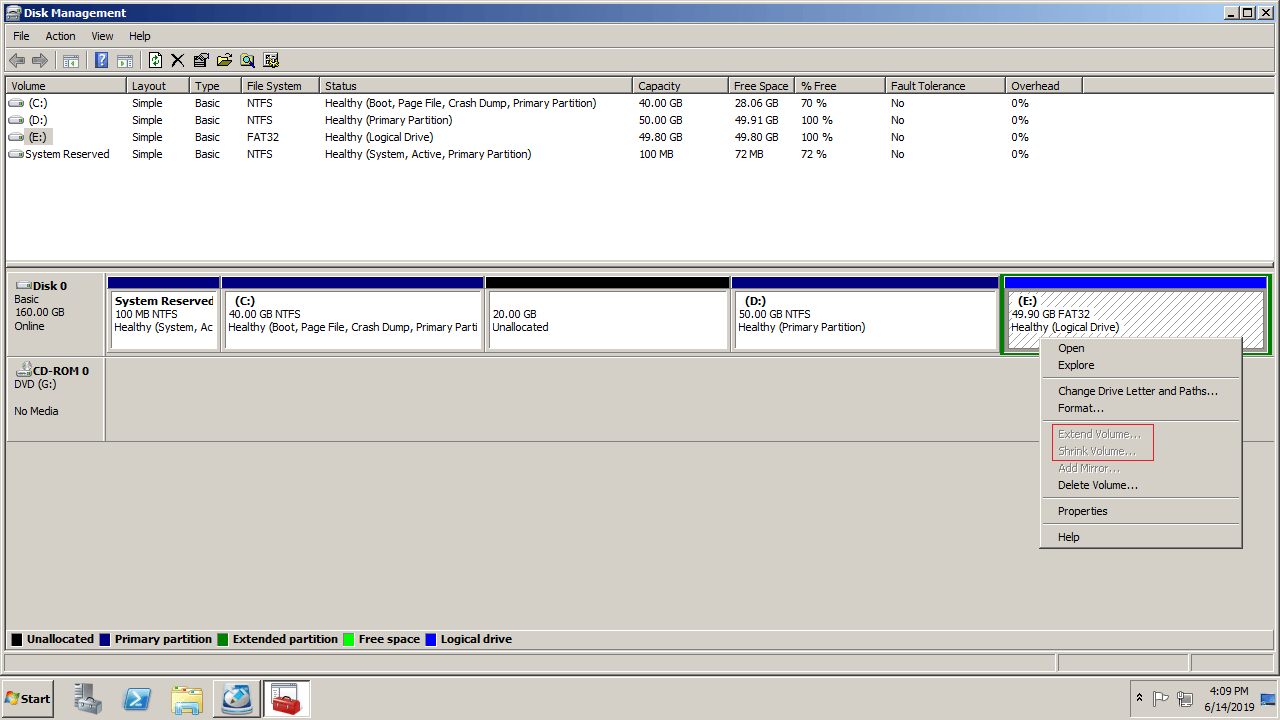Sort volumes by the Capacity column header

pyautogui.click(x=659, y=86)
